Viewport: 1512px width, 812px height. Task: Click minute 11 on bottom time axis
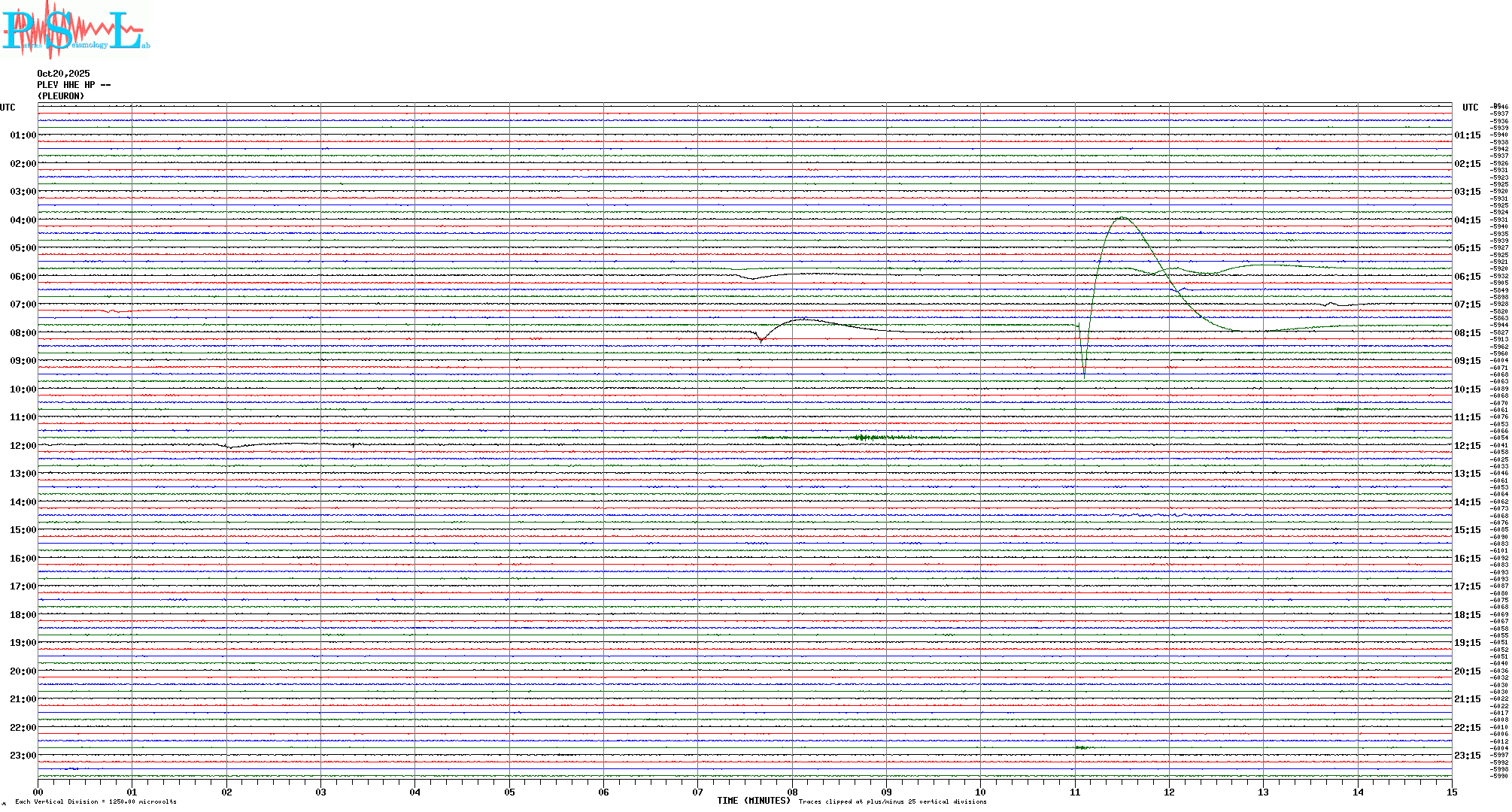(1075, 792)
